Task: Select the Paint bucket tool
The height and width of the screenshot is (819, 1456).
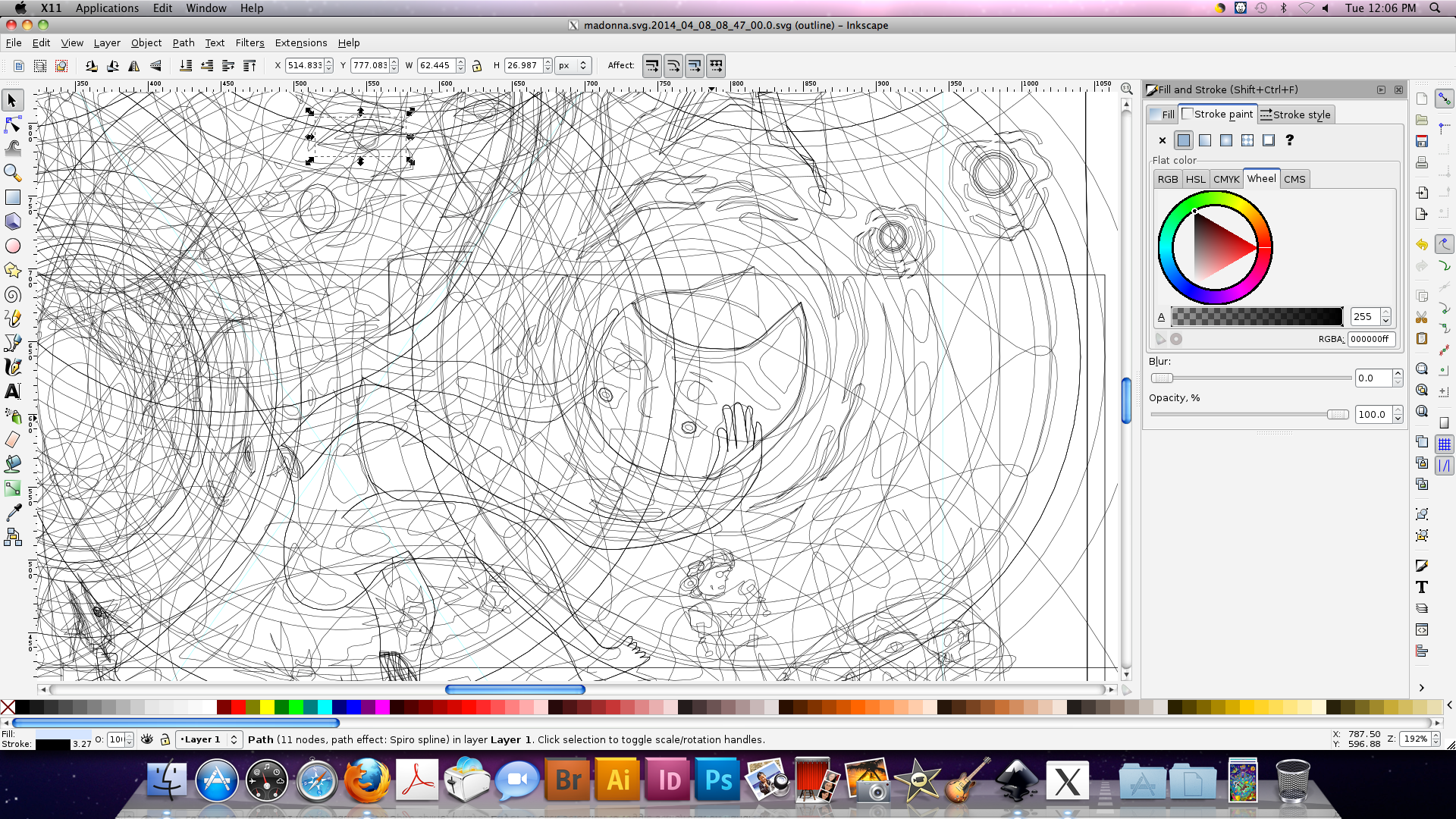Action: tap(13, 464)
